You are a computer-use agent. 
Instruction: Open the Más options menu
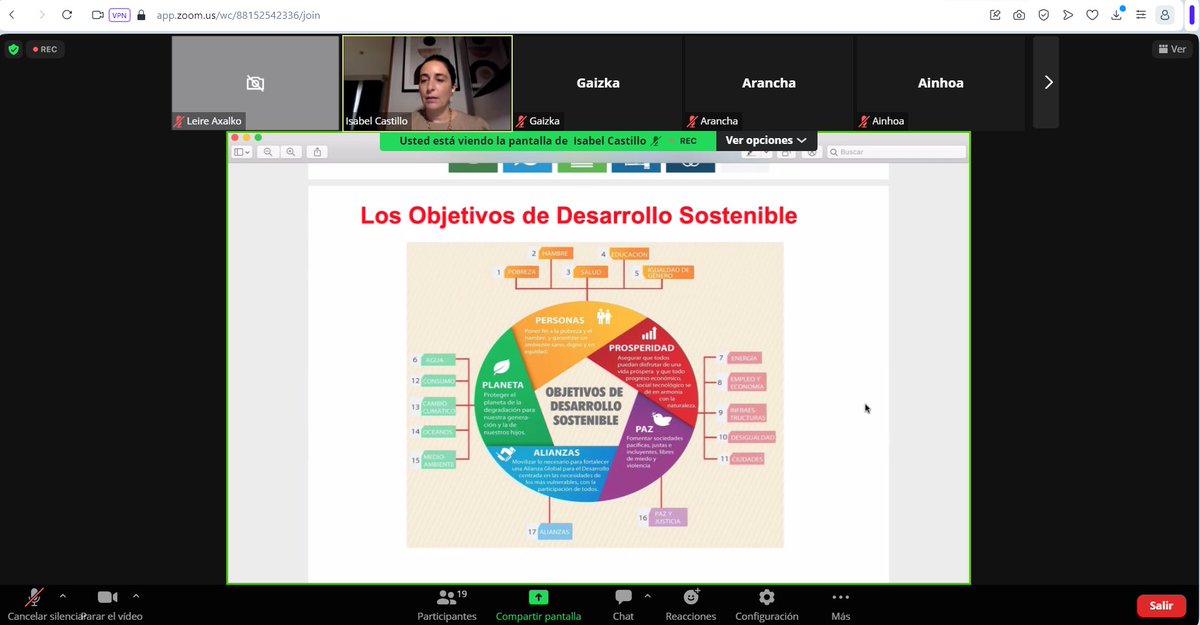tap(841, 604)
